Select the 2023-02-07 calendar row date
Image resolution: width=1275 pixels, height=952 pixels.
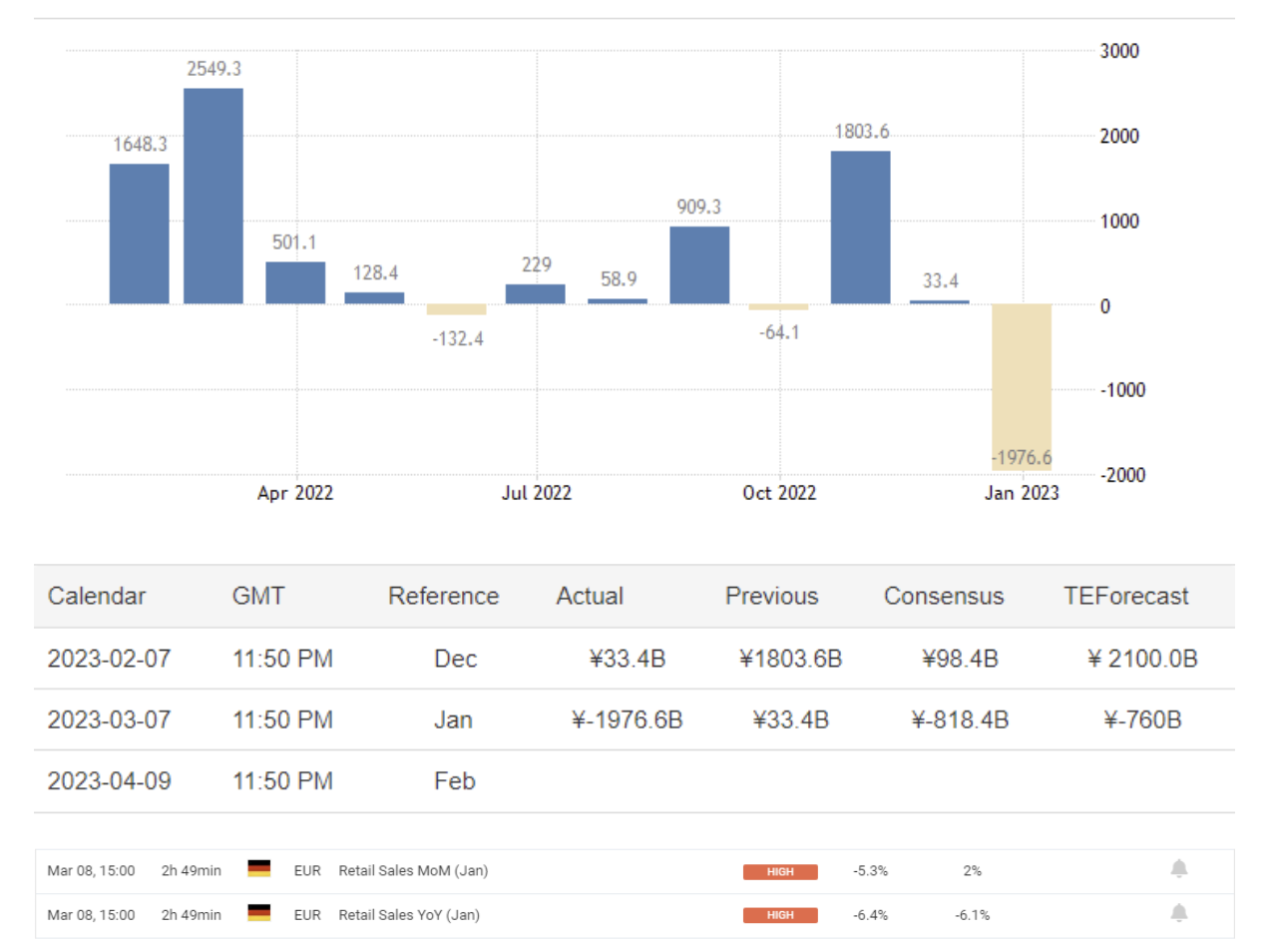(109, 659)
